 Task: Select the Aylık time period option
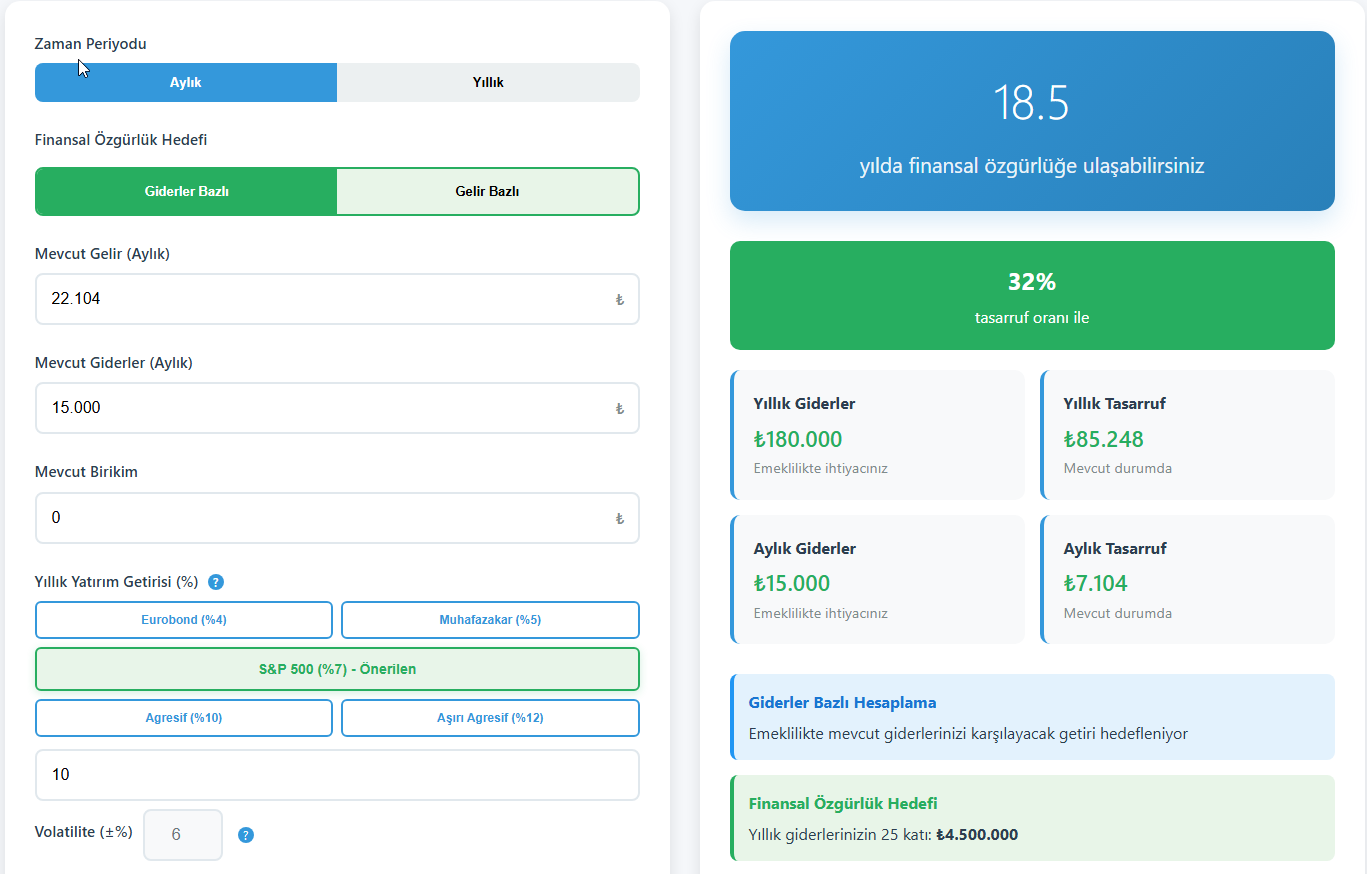click(x=186, y=82)
